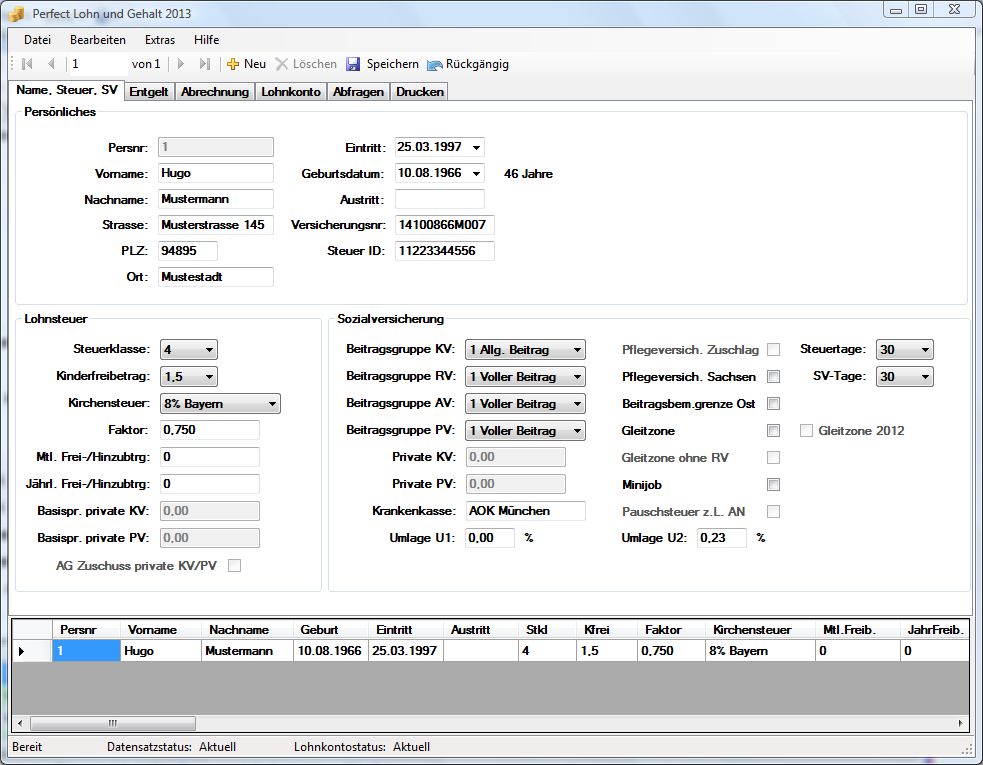Click horizontal scrollbar thumb of grid
983x765 pixels.
(113, 723)
